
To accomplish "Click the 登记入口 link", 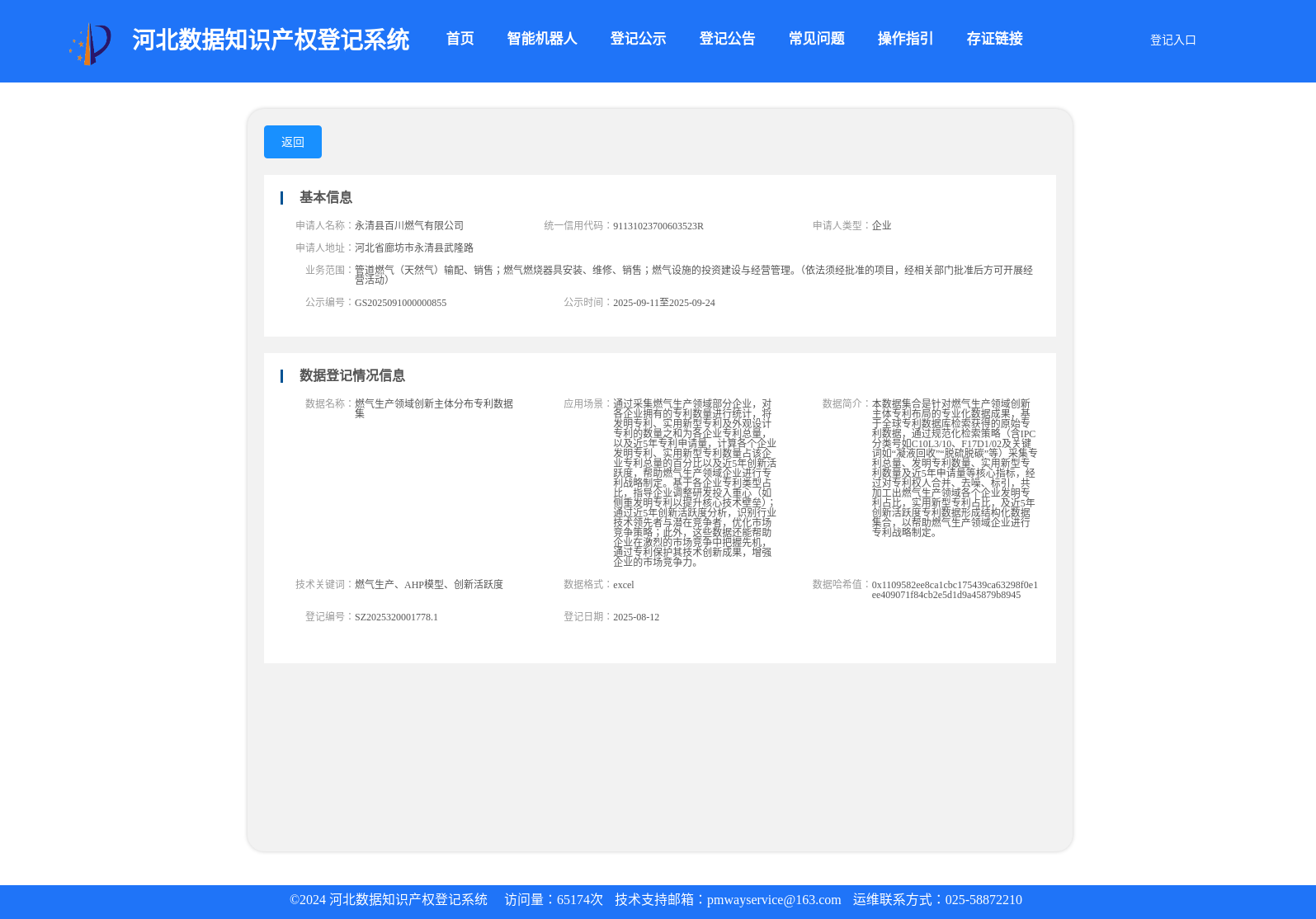I will [x=1172, y=40].
